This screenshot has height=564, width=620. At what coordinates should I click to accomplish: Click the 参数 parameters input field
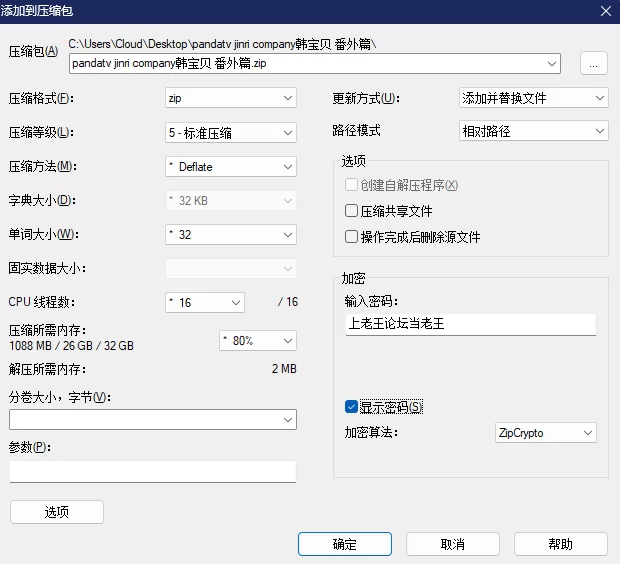(x=153, y=471)
